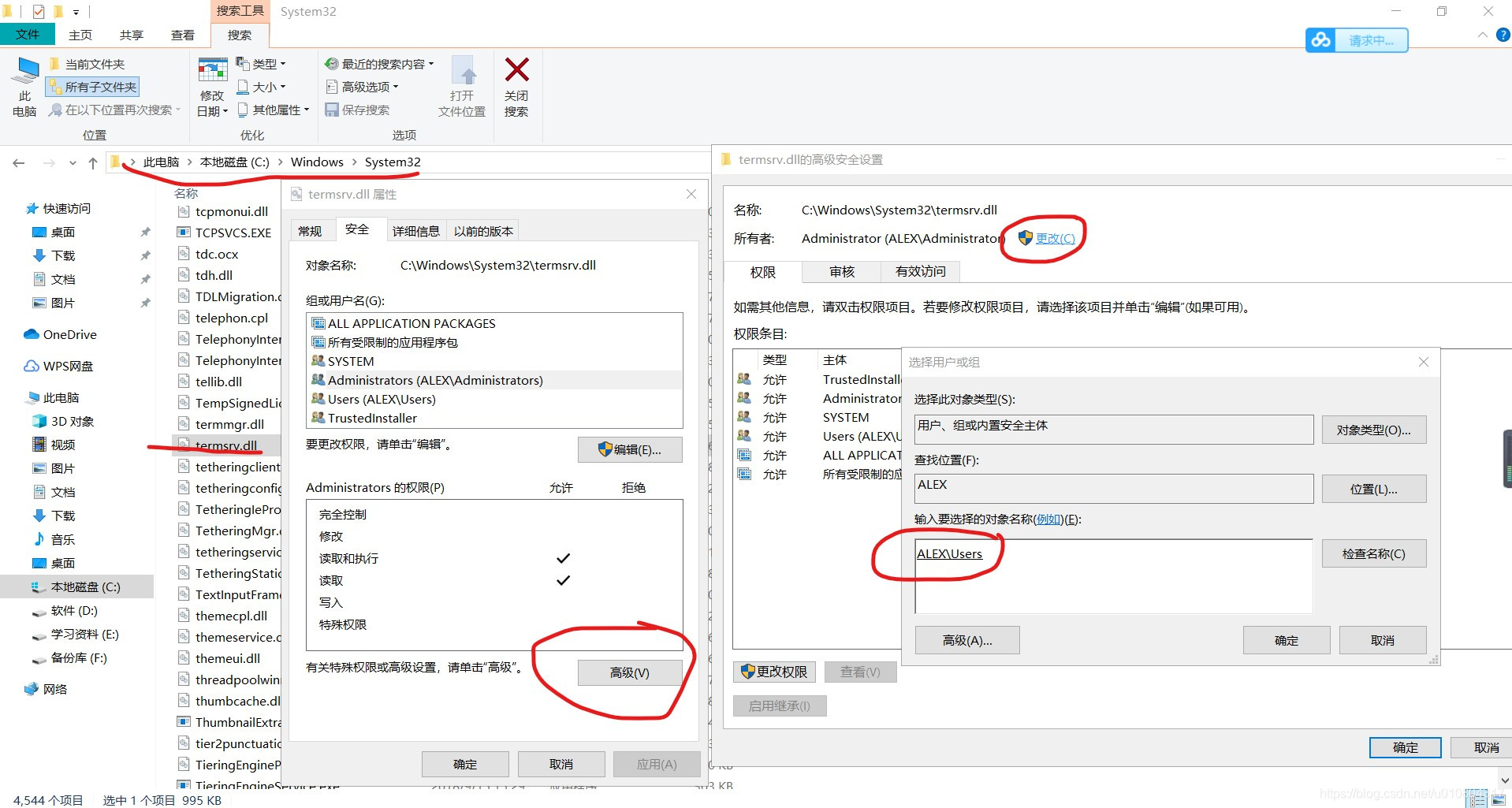The width and height of the screenshot is (1512, 808).
Task: Switch to large icons view in status bar
Action: (x=1498, y=799)
